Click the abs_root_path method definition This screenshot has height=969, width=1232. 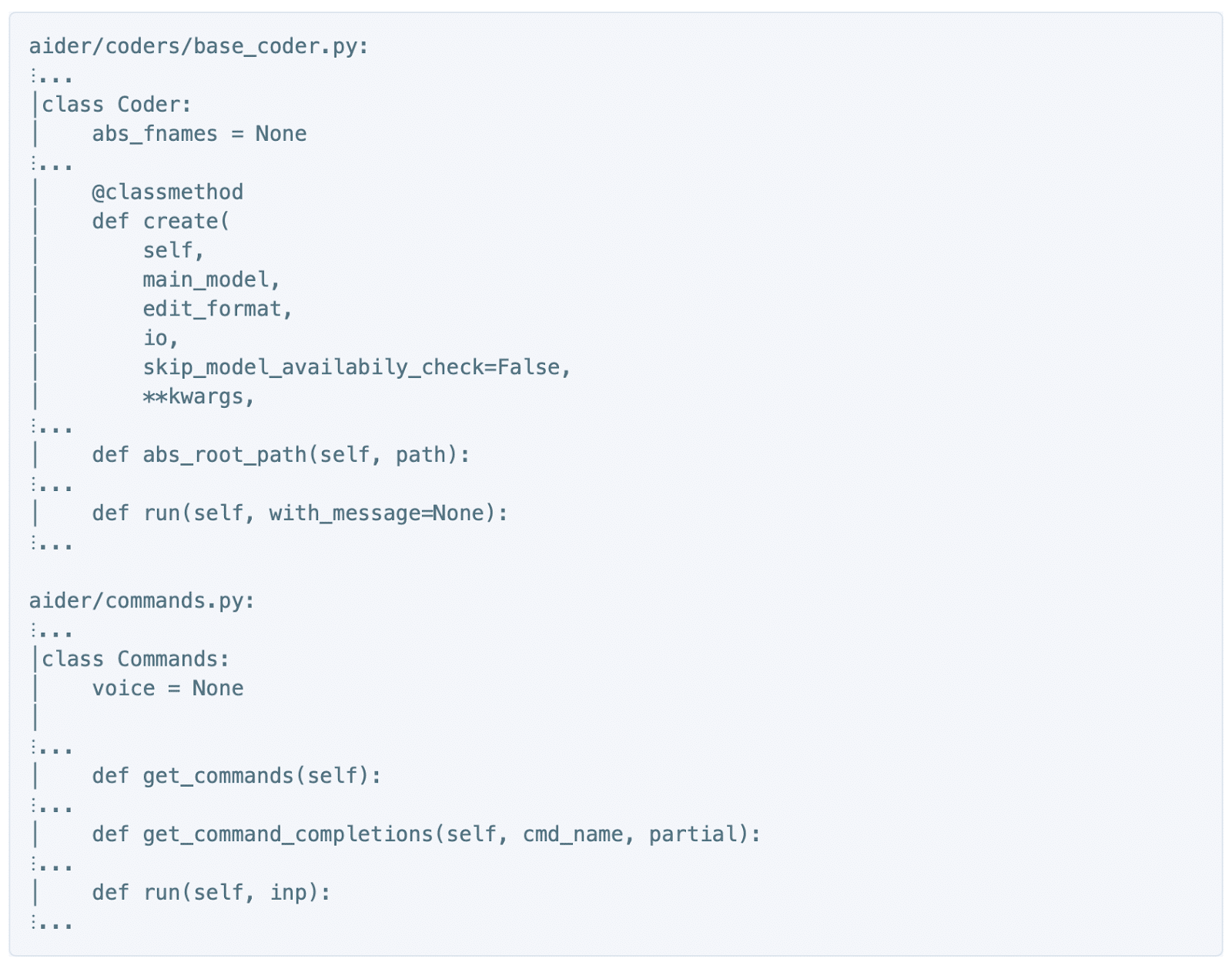point(280,456)
